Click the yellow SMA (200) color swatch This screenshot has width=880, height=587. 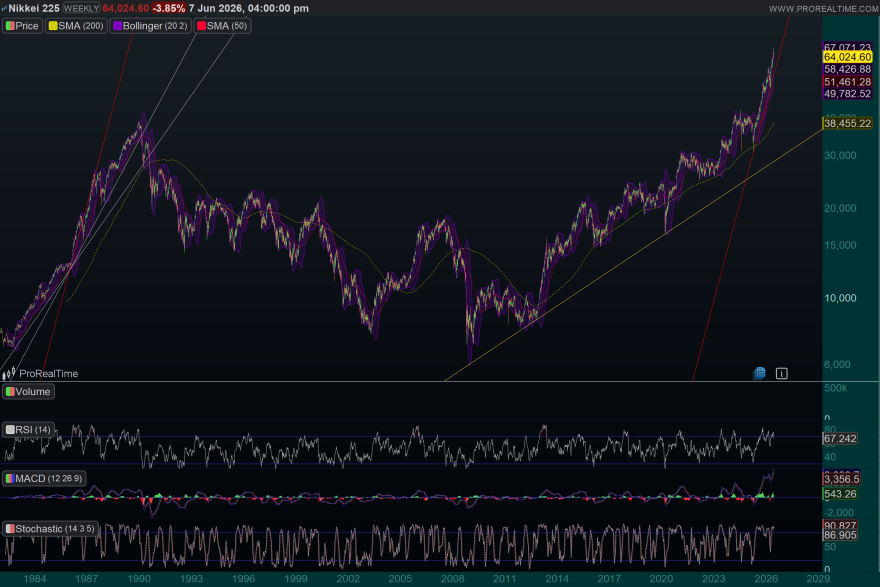53,26
